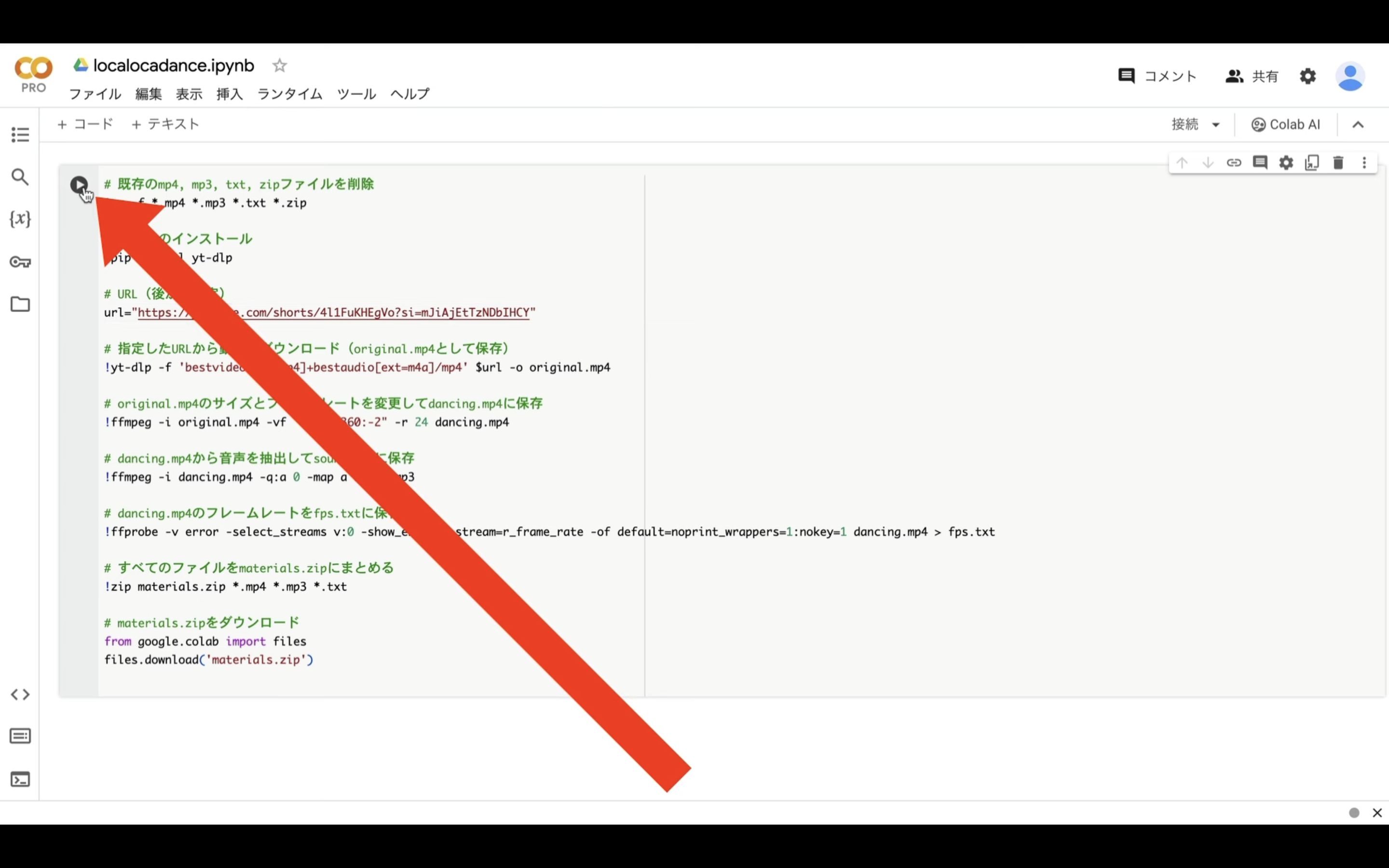The width and height of the screenshot is (1389, 868).
Task: Open the 表示 menu
Action: click(189, 94)
